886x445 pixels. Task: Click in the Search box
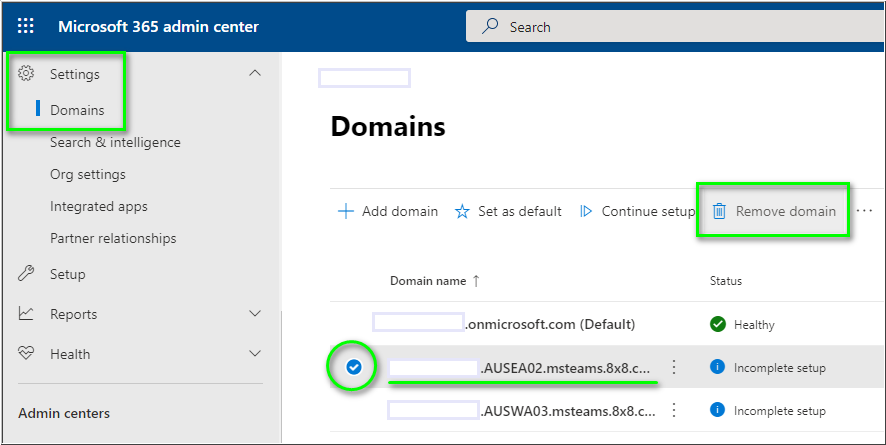point(676,27)
